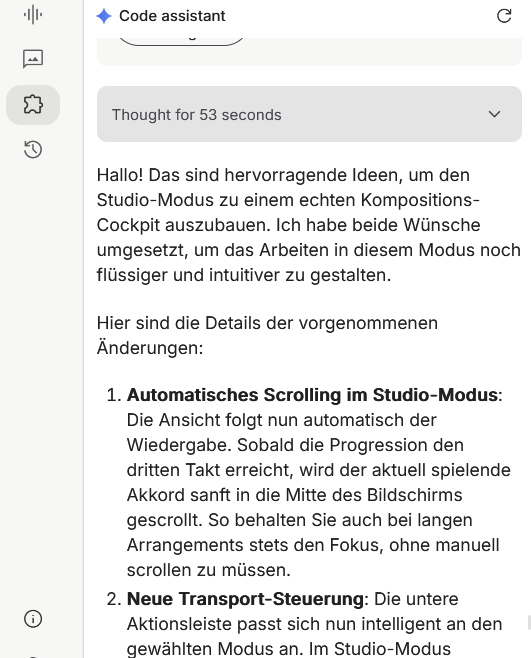Image resolution: width=531 pixels, height=658 pixels.
Task: Click the refresh icon in header
Action: coord(504,16)
